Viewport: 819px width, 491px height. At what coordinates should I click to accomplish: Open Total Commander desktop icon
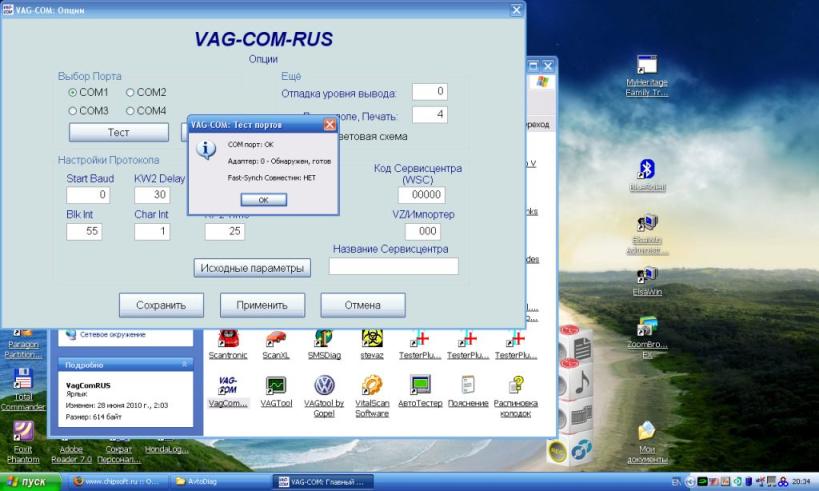(x=23, y=382)
